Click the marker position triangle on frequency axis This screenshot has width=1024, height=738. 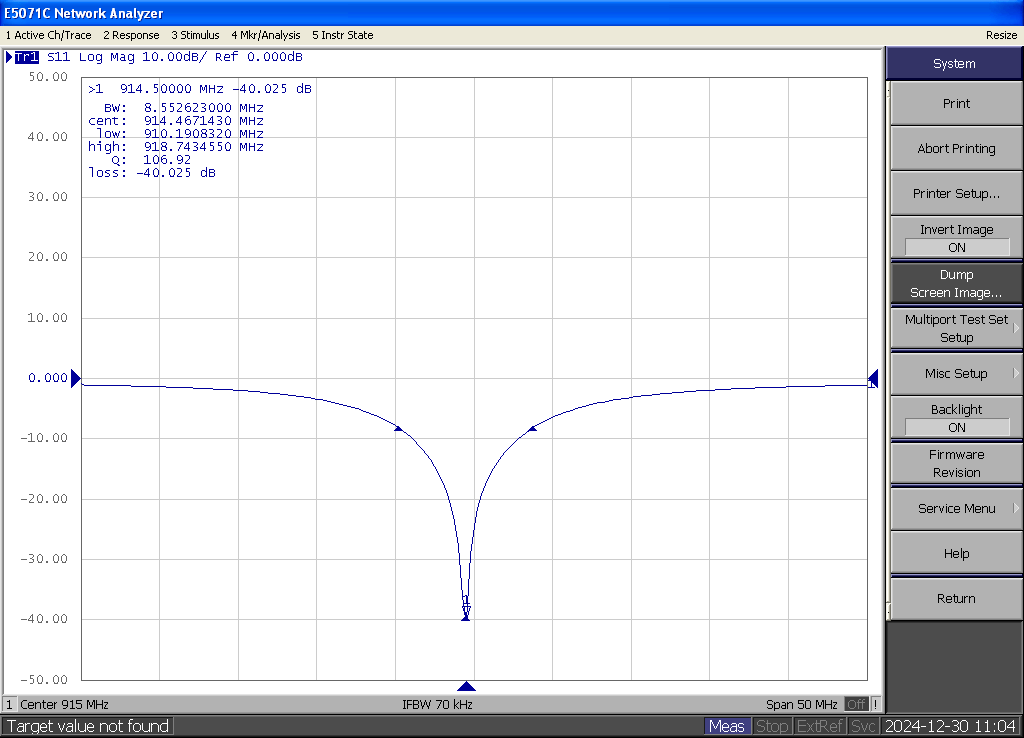(x=466, y=686)
